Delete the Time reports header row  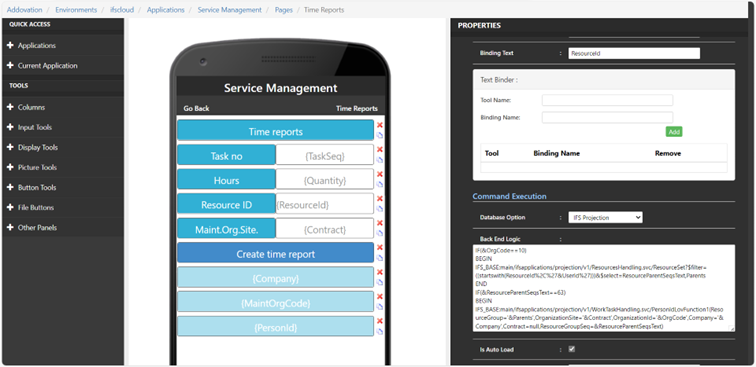[379, 125]
